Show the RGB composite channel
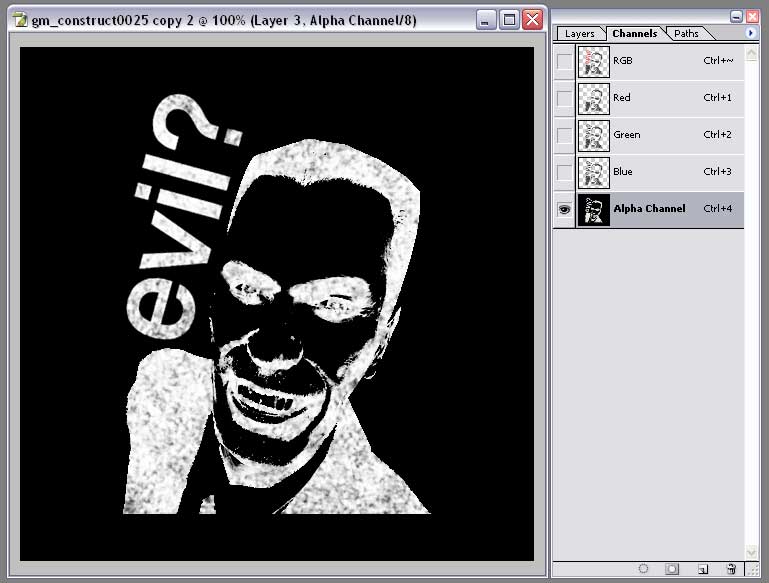769x583 pixels. click(564, 62)
